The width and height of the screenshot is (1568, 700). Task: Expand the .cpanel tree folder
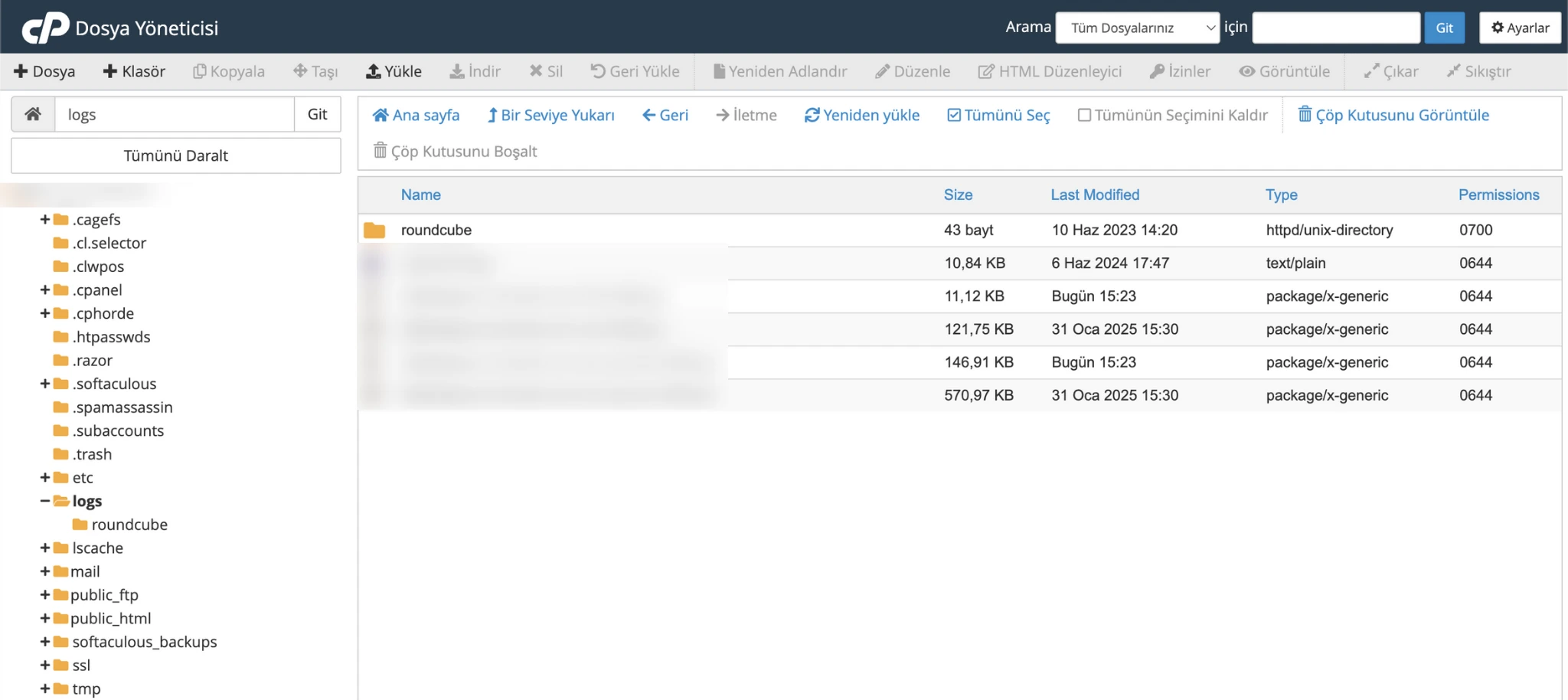[x=45, y=289]
